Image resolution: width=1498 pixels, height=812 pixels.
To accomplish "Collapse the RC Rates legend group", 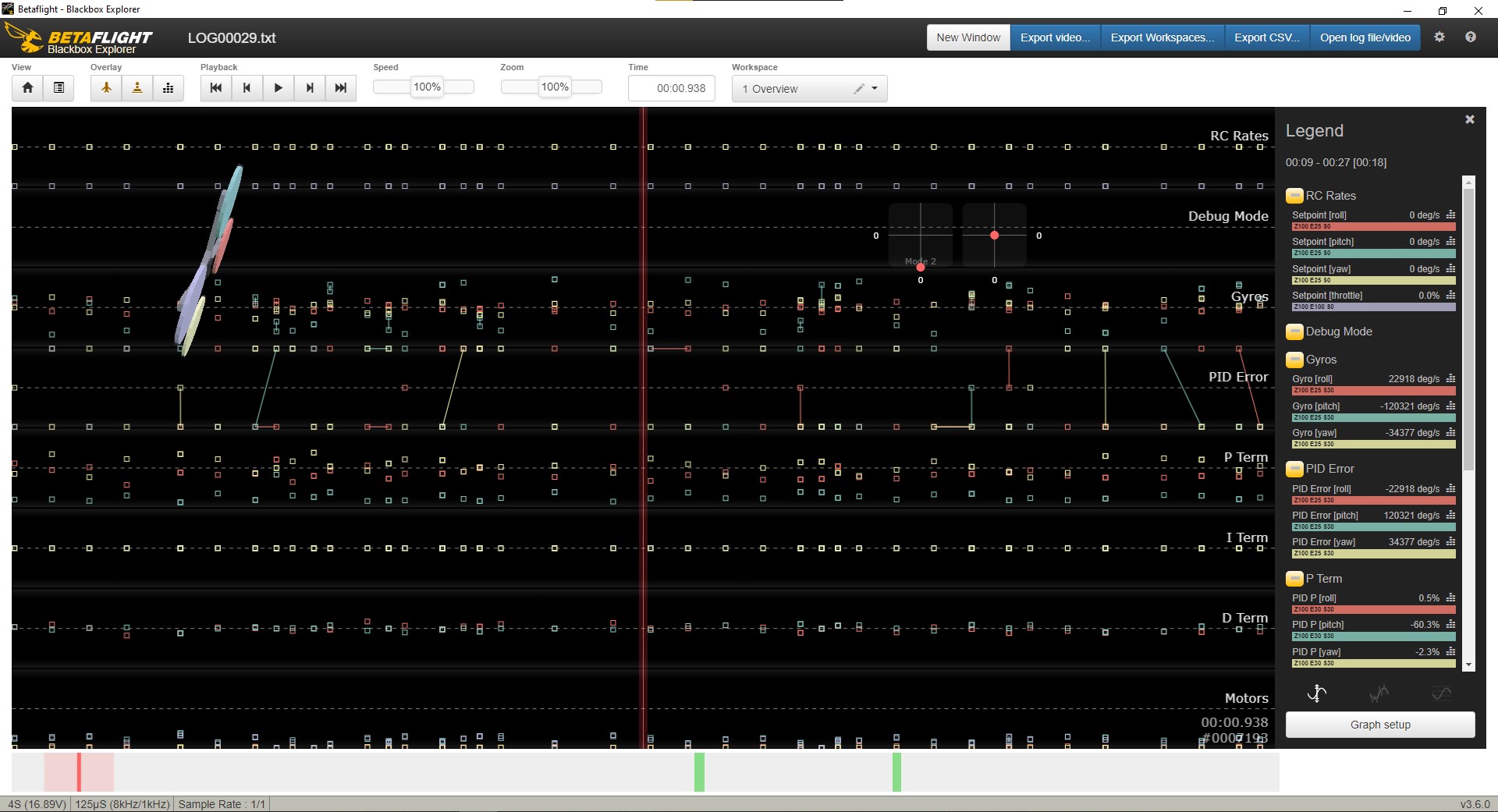I will tap(1294, 196).
